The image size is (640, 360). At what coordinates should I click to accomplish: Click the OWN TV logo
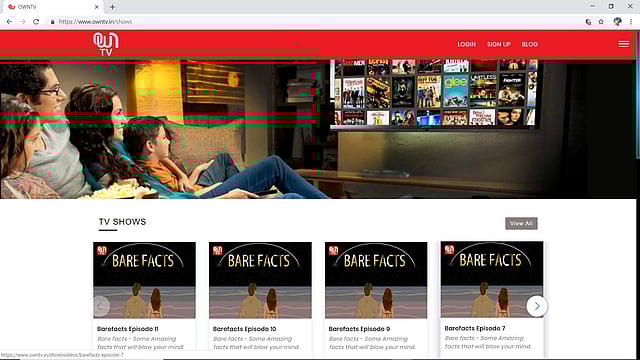106,44
